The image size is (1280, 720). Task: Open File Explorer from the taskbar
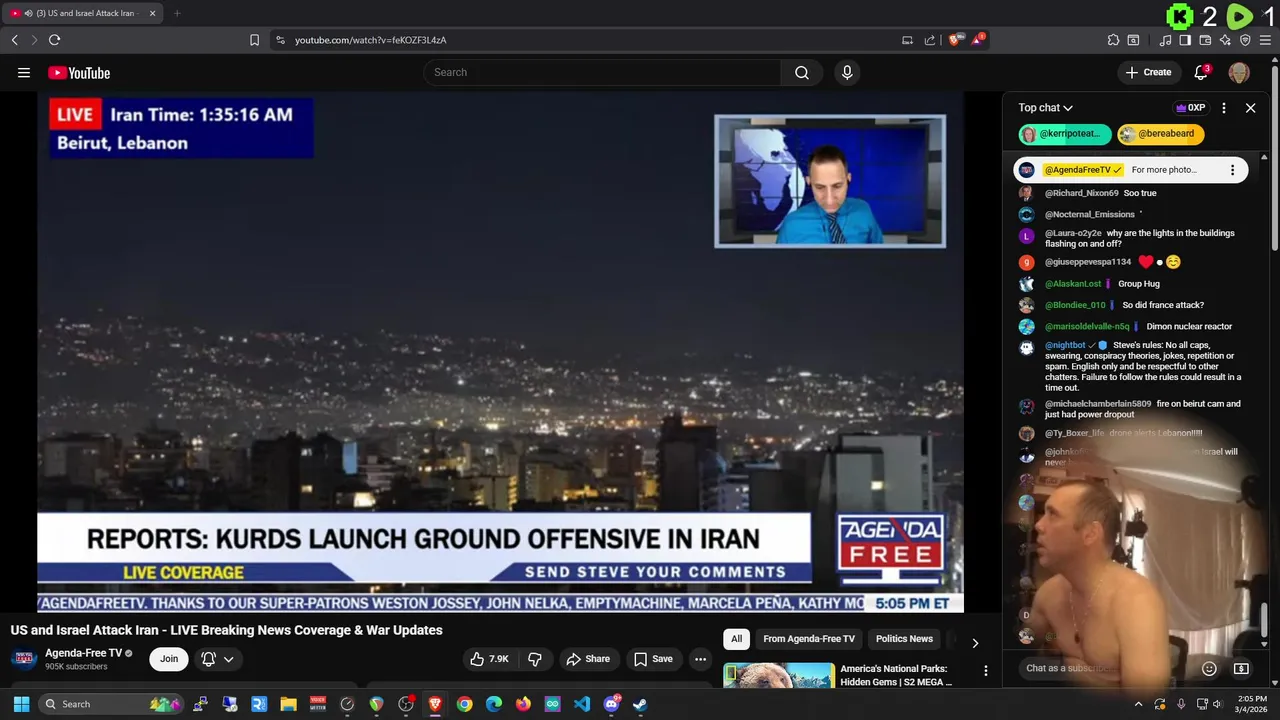point(288,704)
